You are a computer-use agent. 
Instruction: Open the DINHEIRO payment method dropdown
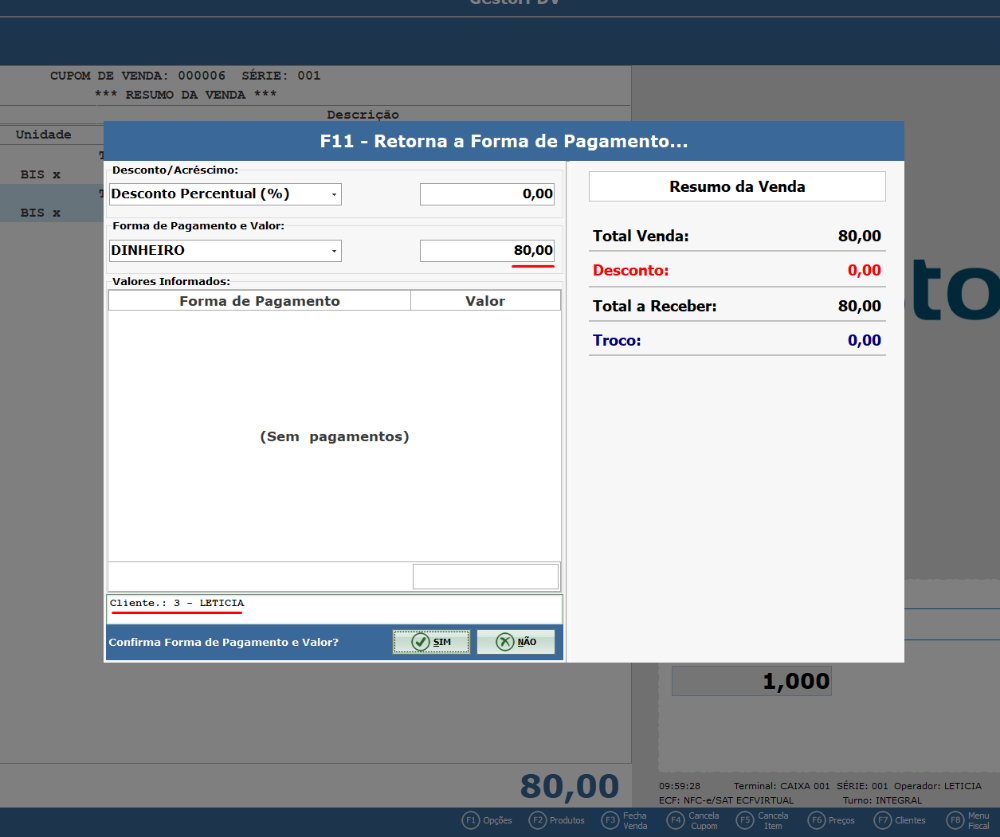tap(225, 250)
